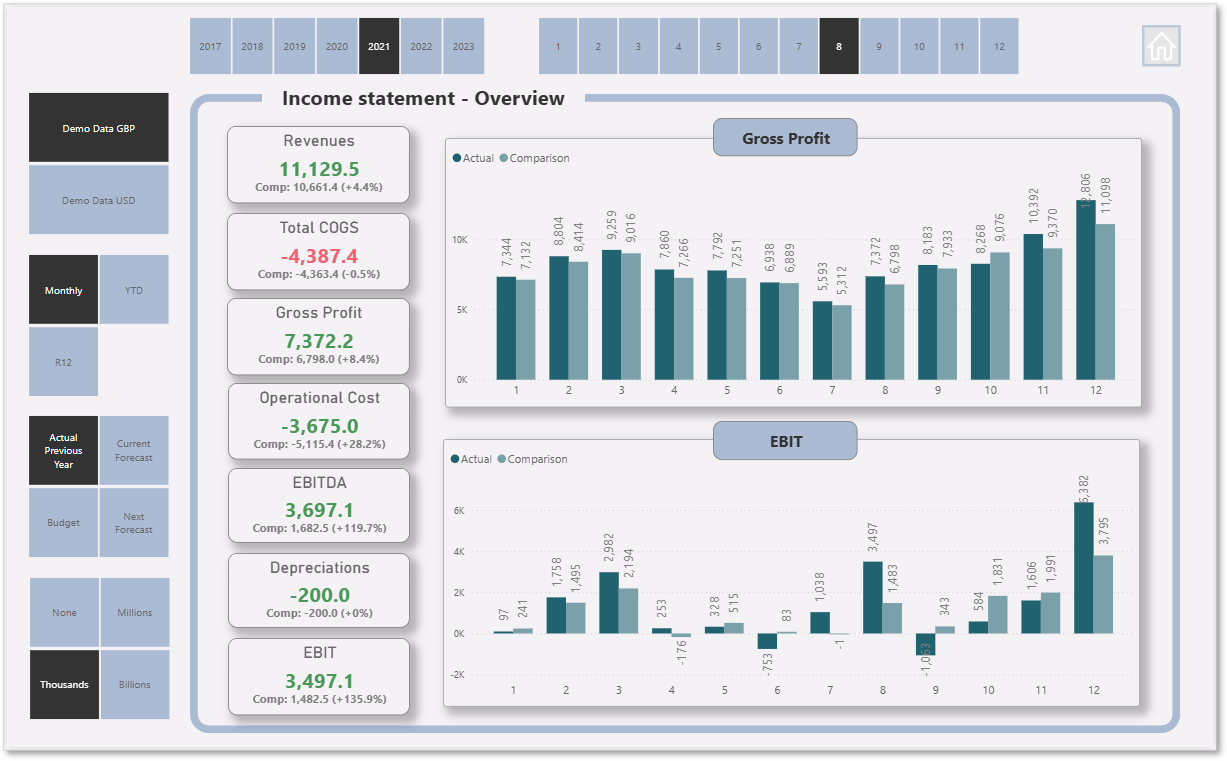Click Gross Profit actual bar labeled 9,259
The width and height of the screenshot is (1227, 761).
tap(611, 315)
